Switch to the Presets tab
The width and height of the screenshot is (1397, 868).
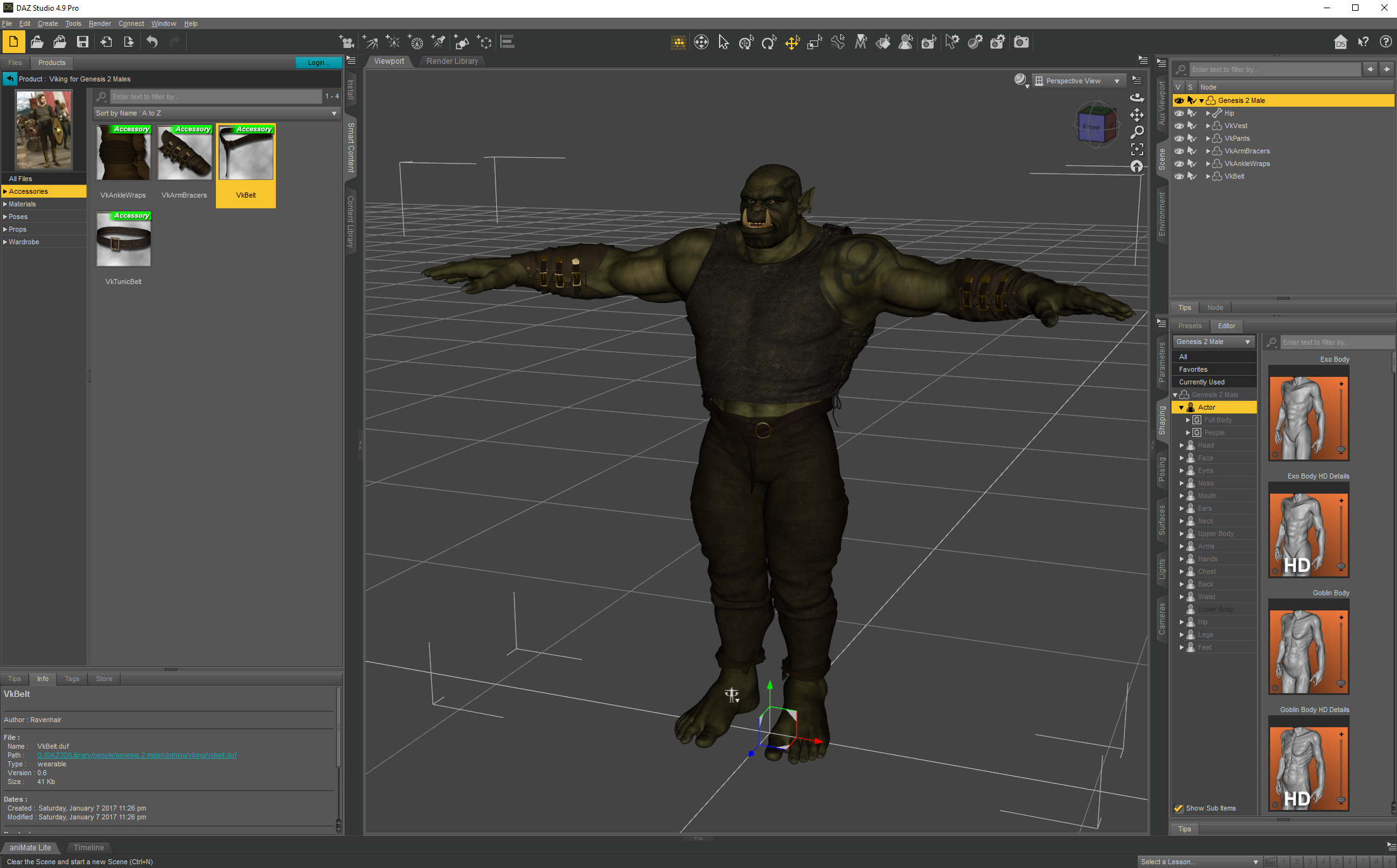pyautogui.click(x=1190, y=326)
